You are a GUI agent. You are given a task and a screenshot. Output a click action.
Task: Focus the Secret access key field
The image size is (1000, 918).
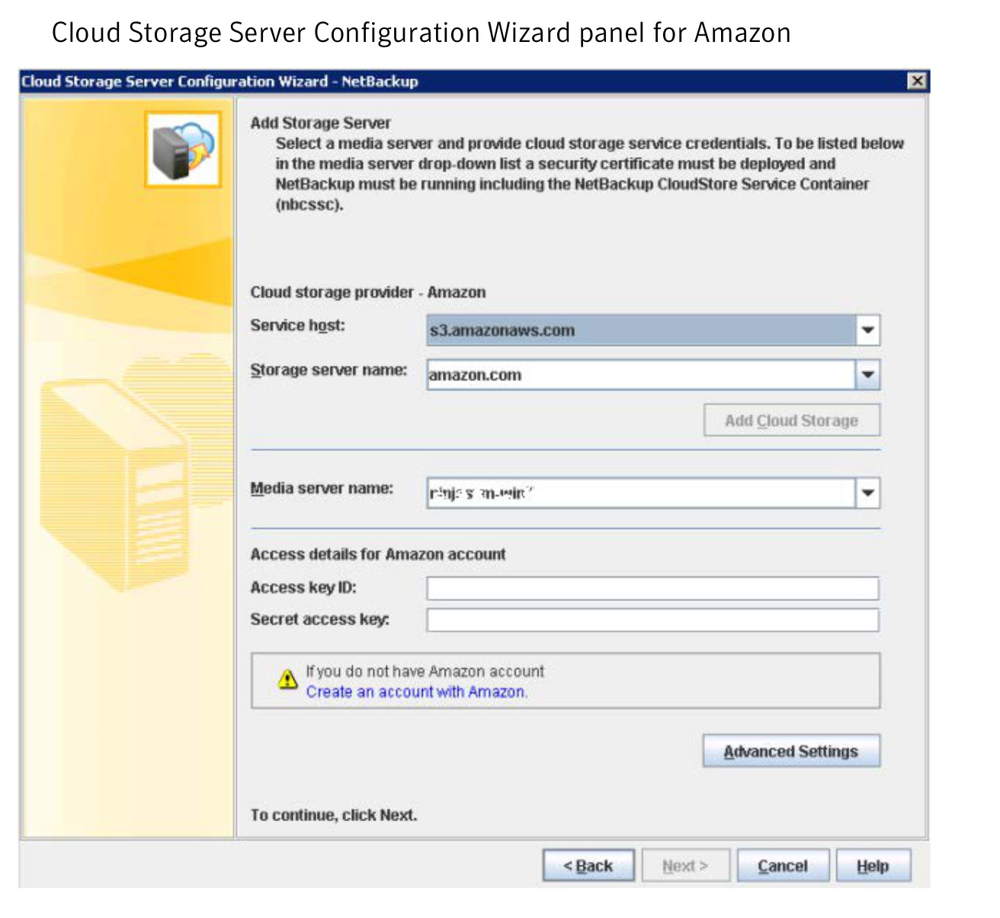(x=652, y=620)
